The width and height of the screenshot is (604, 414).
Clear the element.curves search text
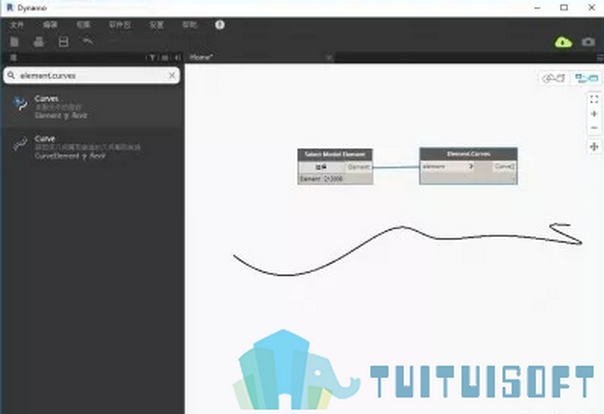[x=172, y=75]
